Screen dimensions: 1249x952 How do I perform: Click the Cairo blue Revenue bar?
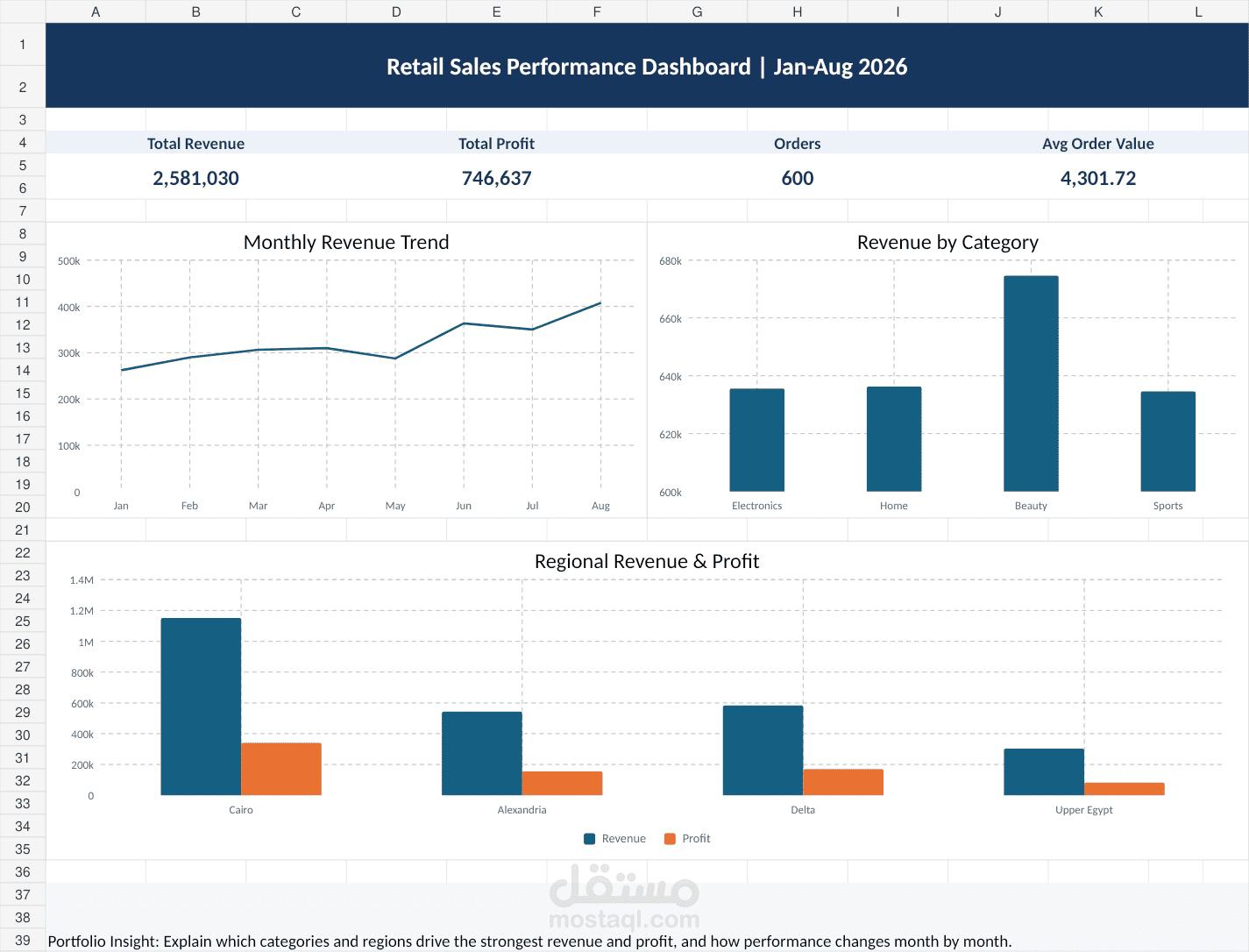pos(201,707)
